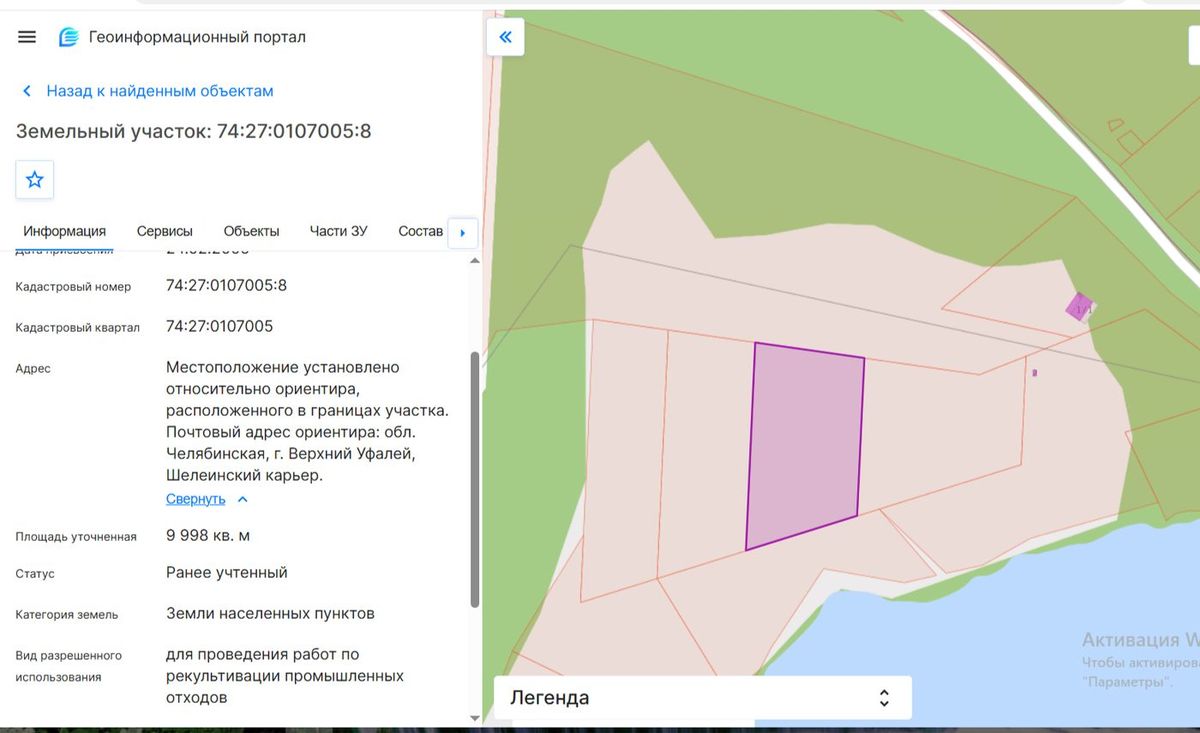The image size is (1200, 733).
Task: Switch to the Информация tab
Action: [x=65, y=231]
